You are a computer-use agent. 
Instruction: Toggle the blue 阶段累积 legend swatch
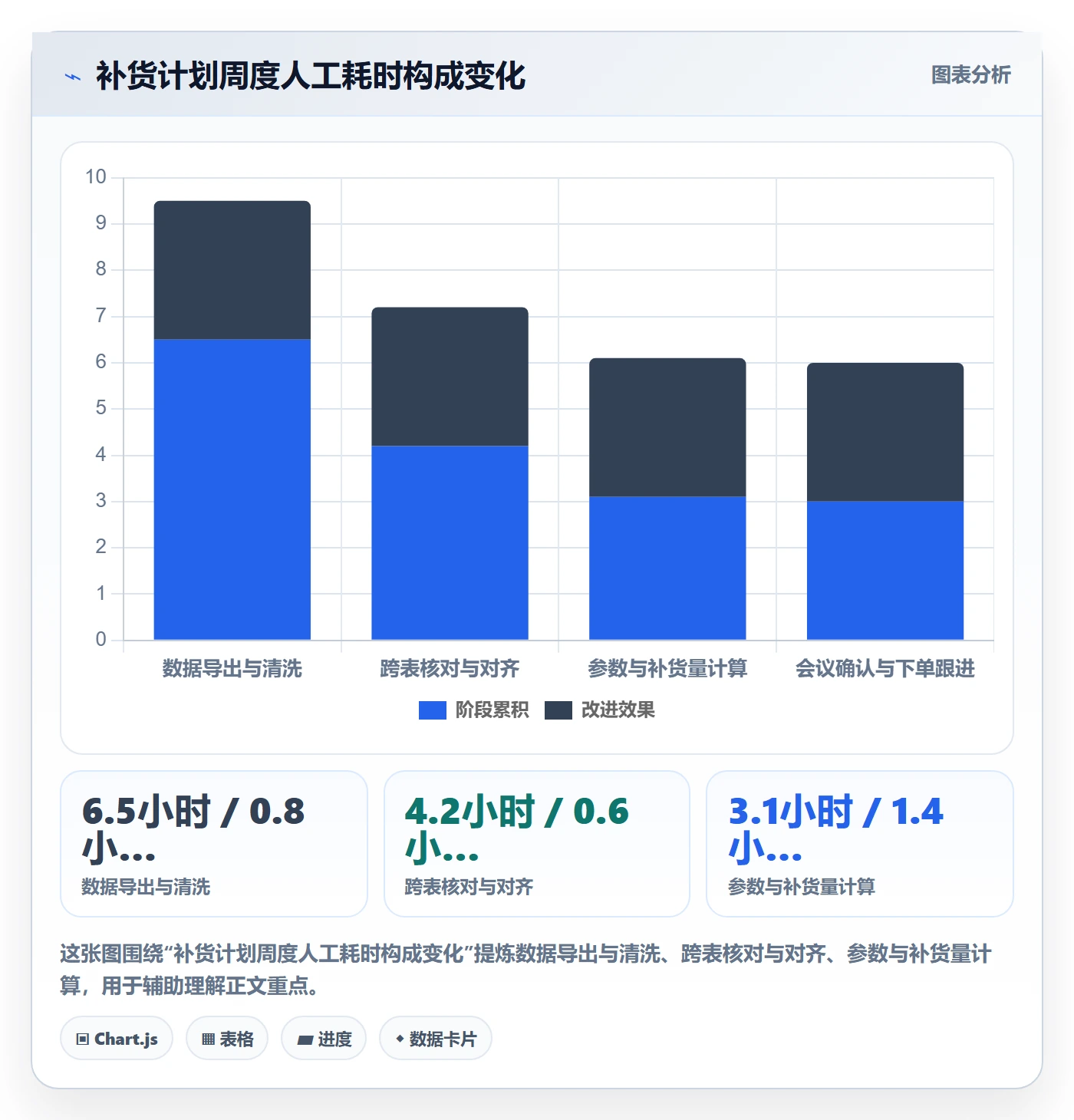[x=433, y=710]
